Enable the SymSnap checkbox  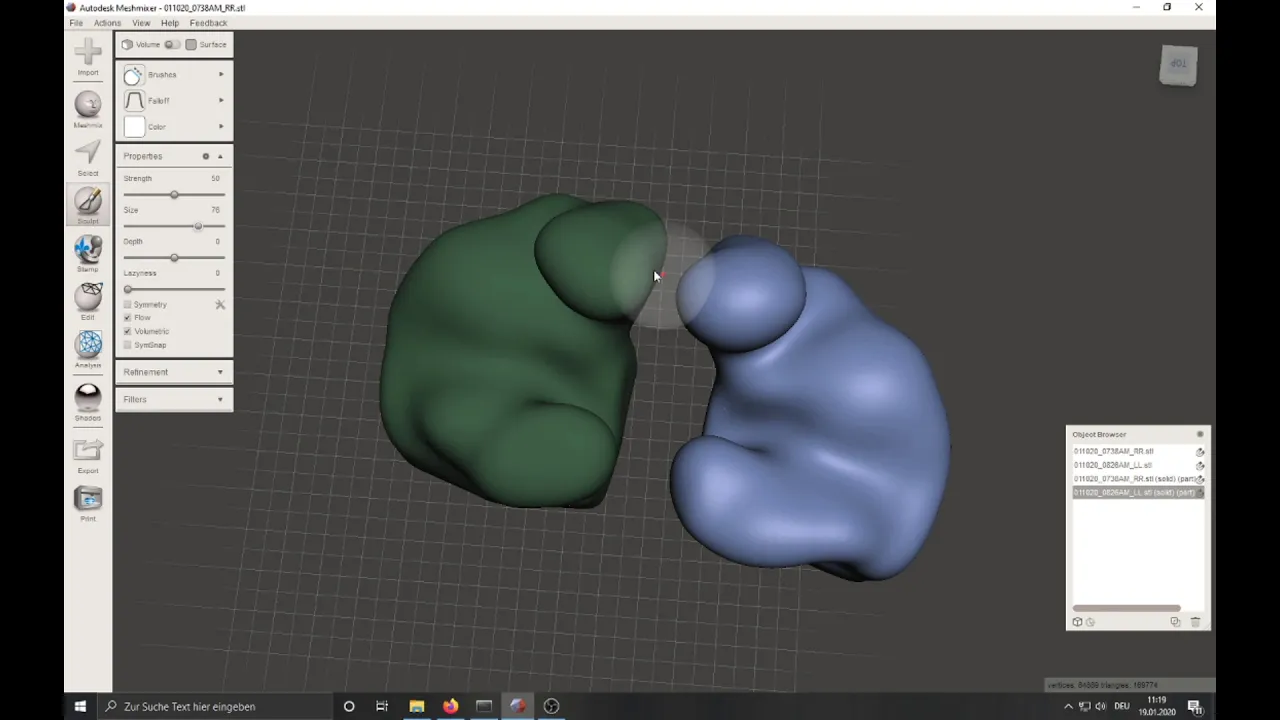[127, 345]
